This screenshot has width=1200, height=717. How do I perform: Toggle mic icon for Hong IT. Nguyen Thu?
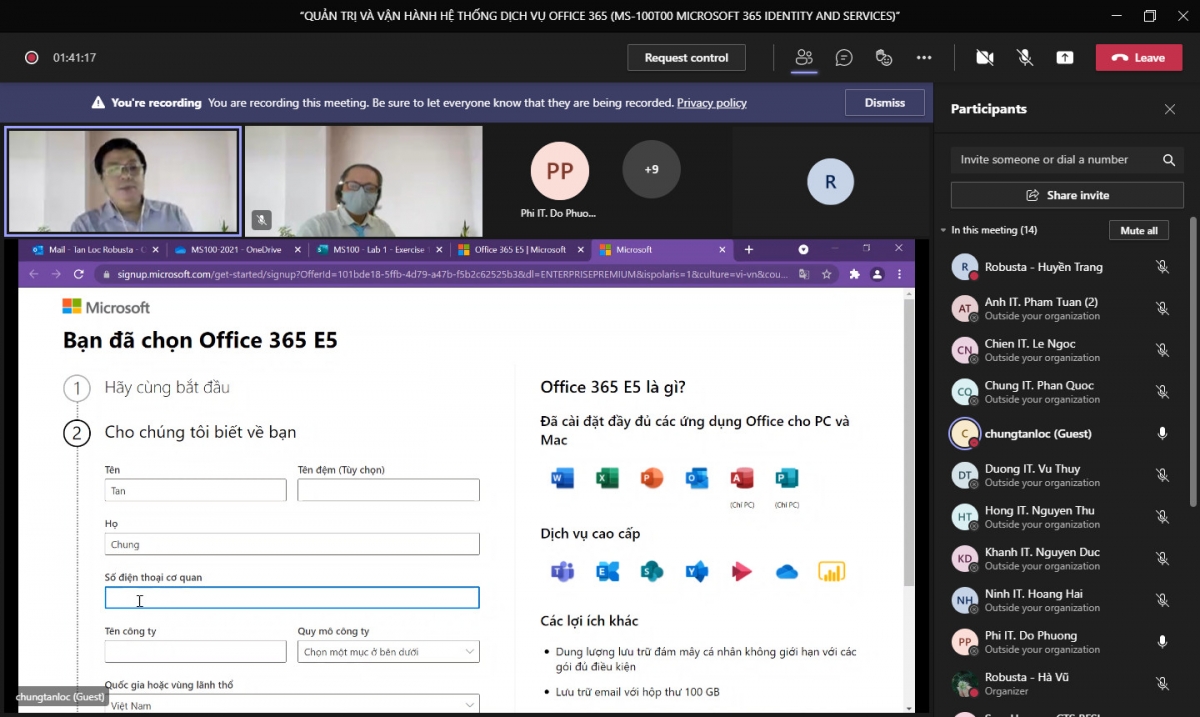1162,517
